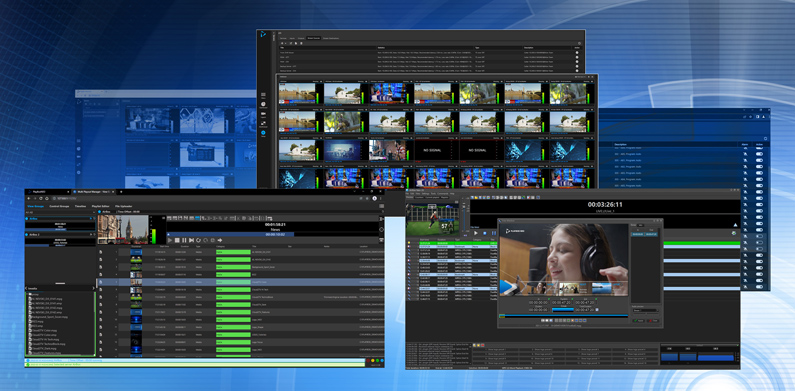795x391 pixels.
Task: Click the browser back arrow
Action: coord(28,198)
